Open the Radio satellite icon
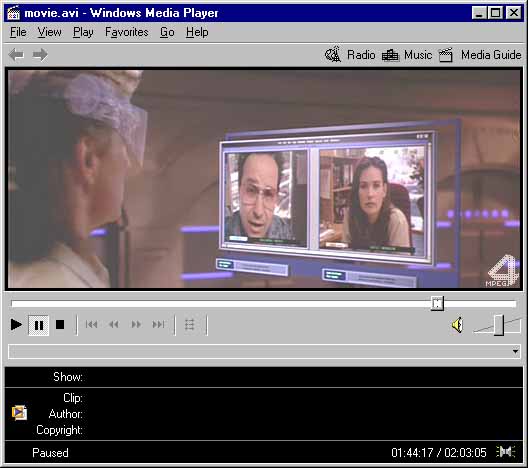 [333, 54]
